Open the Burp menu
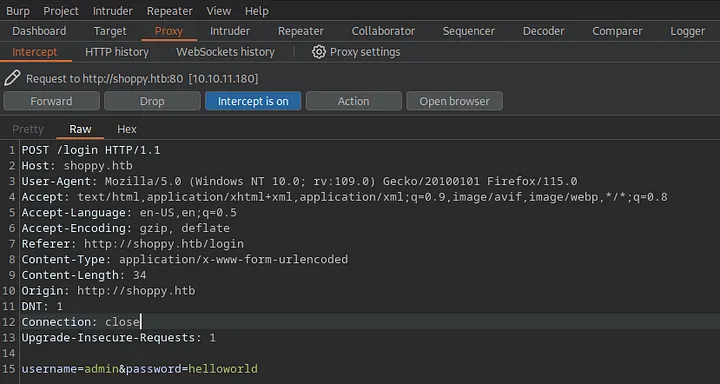This screenshot has width=720, height=384. tap(18, 11)
